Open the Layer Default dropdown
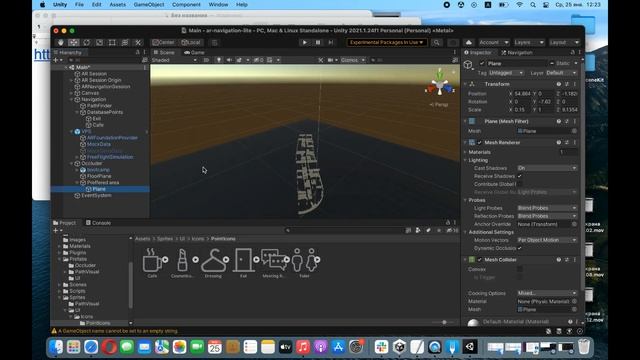 (x=561, y=73)
